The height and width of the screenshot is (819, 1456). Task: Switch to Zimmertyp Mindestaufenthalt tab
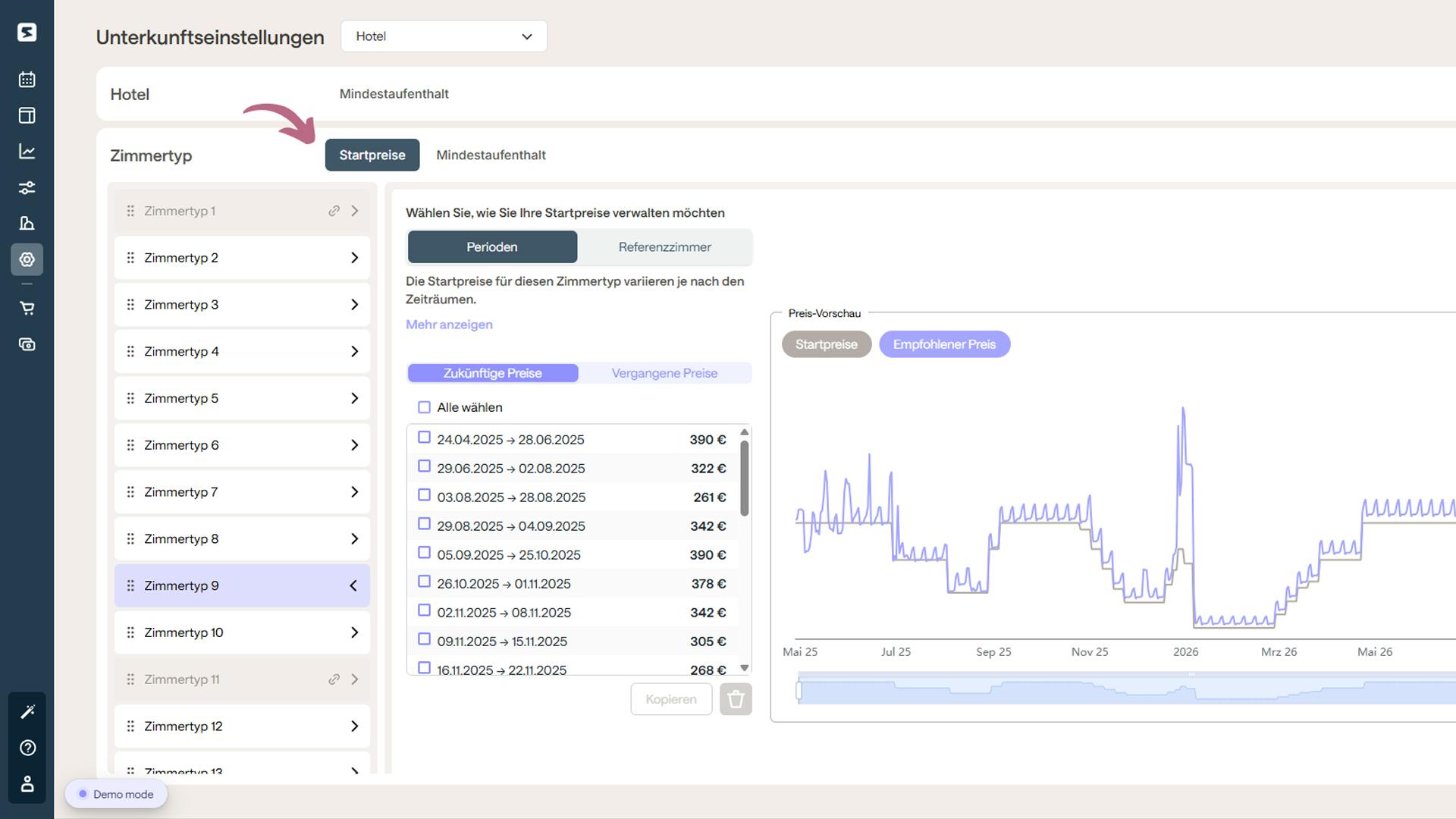[x=491, y=155]
